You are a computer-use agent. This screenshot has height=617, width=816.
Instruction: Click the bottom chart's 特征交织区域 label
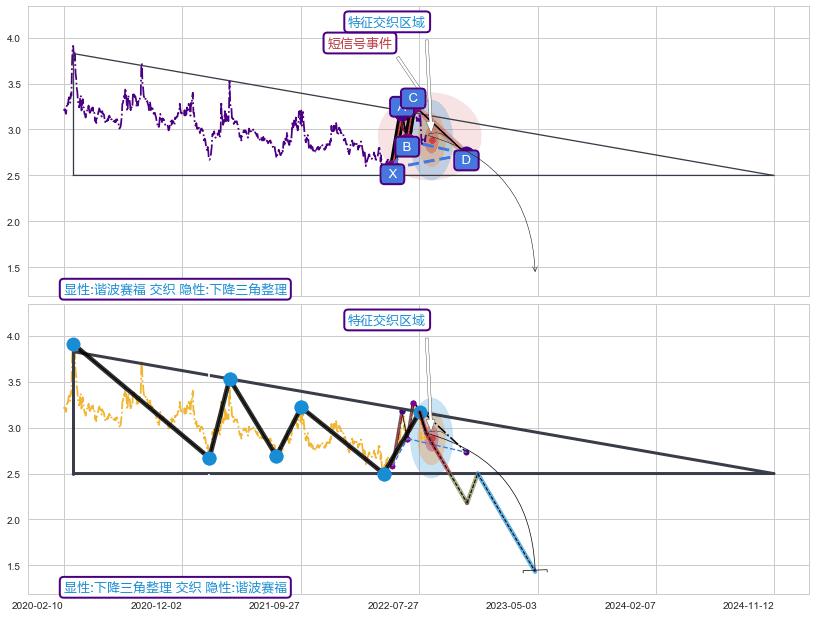pos(386,320)
